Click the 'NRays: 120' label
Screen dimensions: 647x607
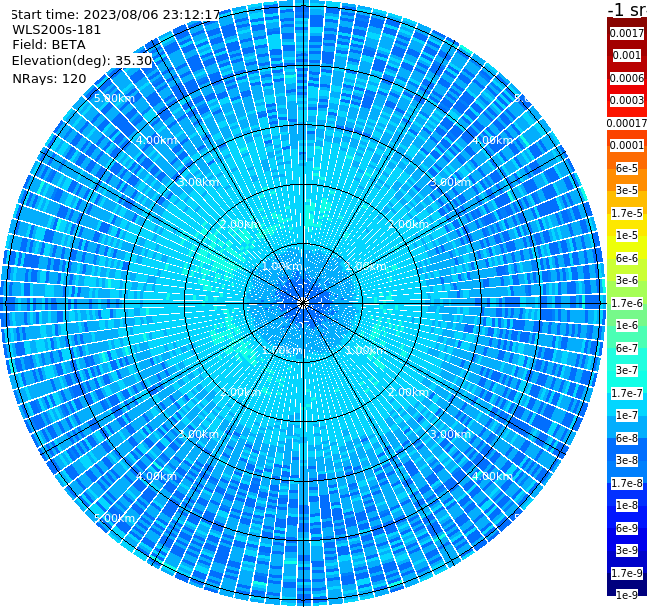[49, 78]
